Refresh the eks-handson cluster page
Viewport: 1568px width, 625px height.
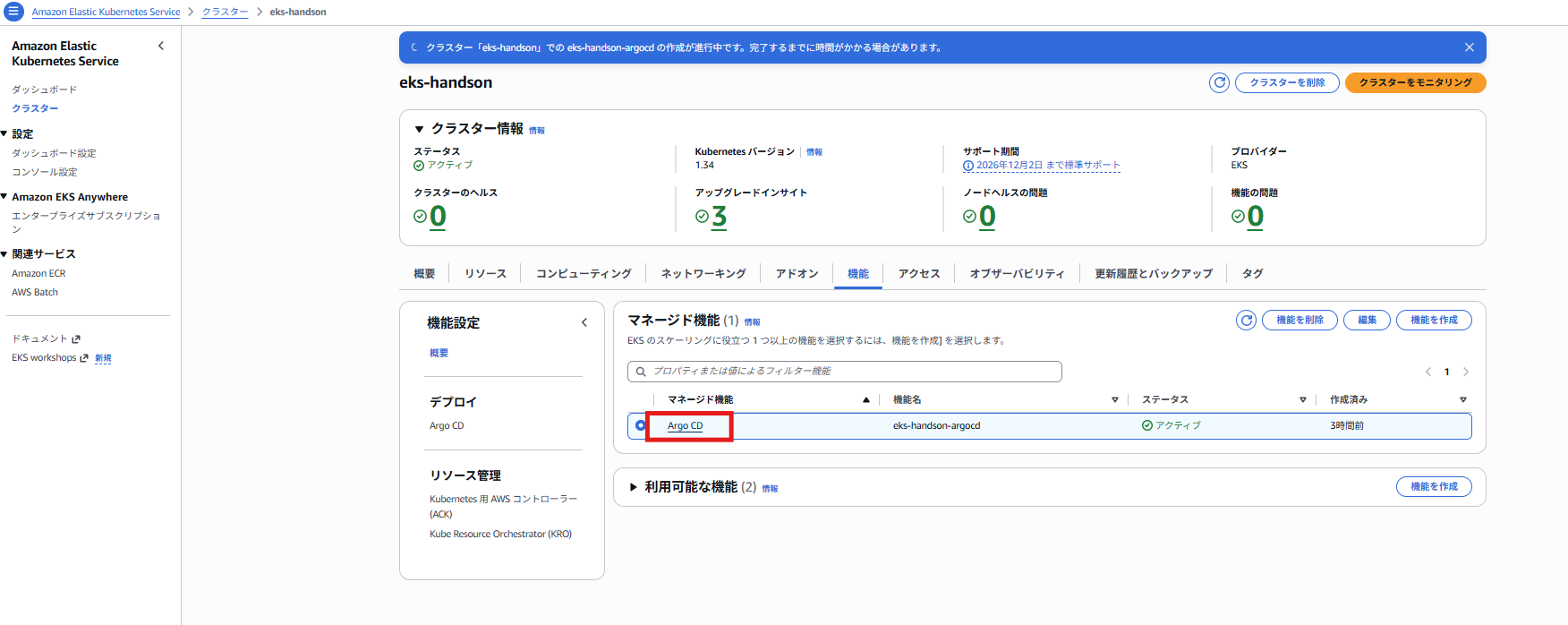(x=1219, y=82)
